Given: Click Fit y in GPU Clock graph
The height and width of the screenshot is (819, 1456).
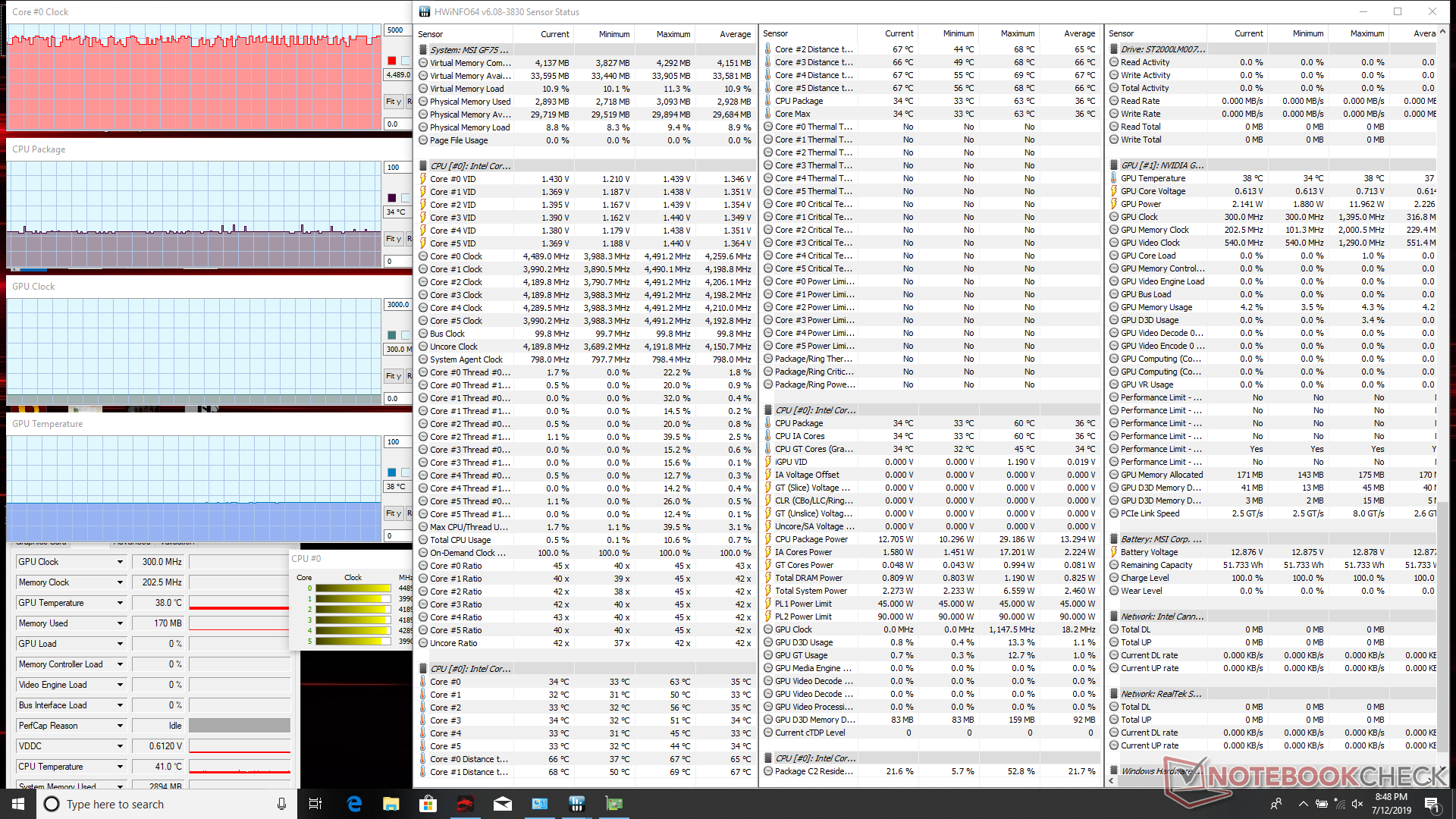Looking at the screenshot, I should [393, 376].
